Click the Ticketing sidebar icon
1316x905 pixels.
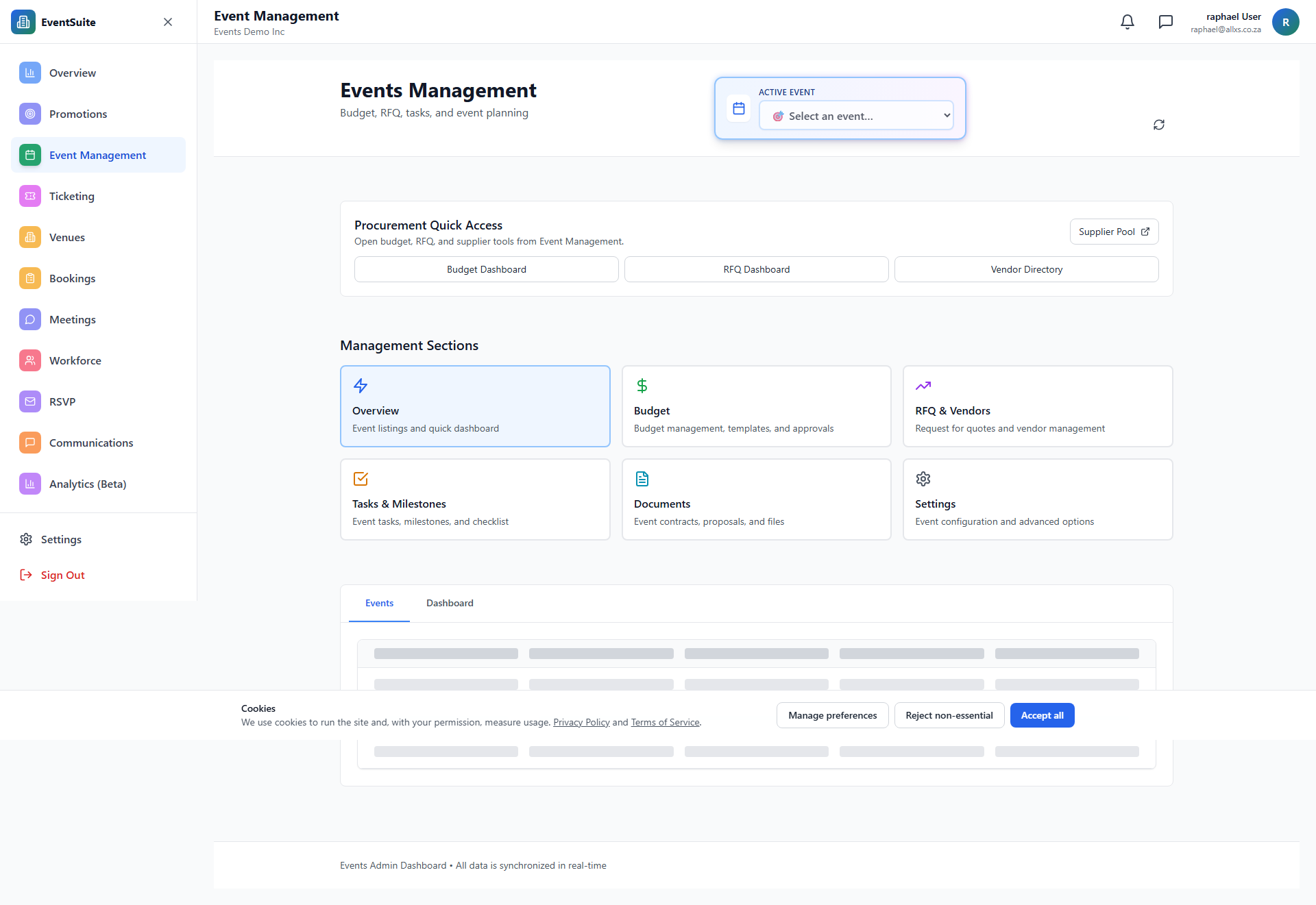(30, 196)
